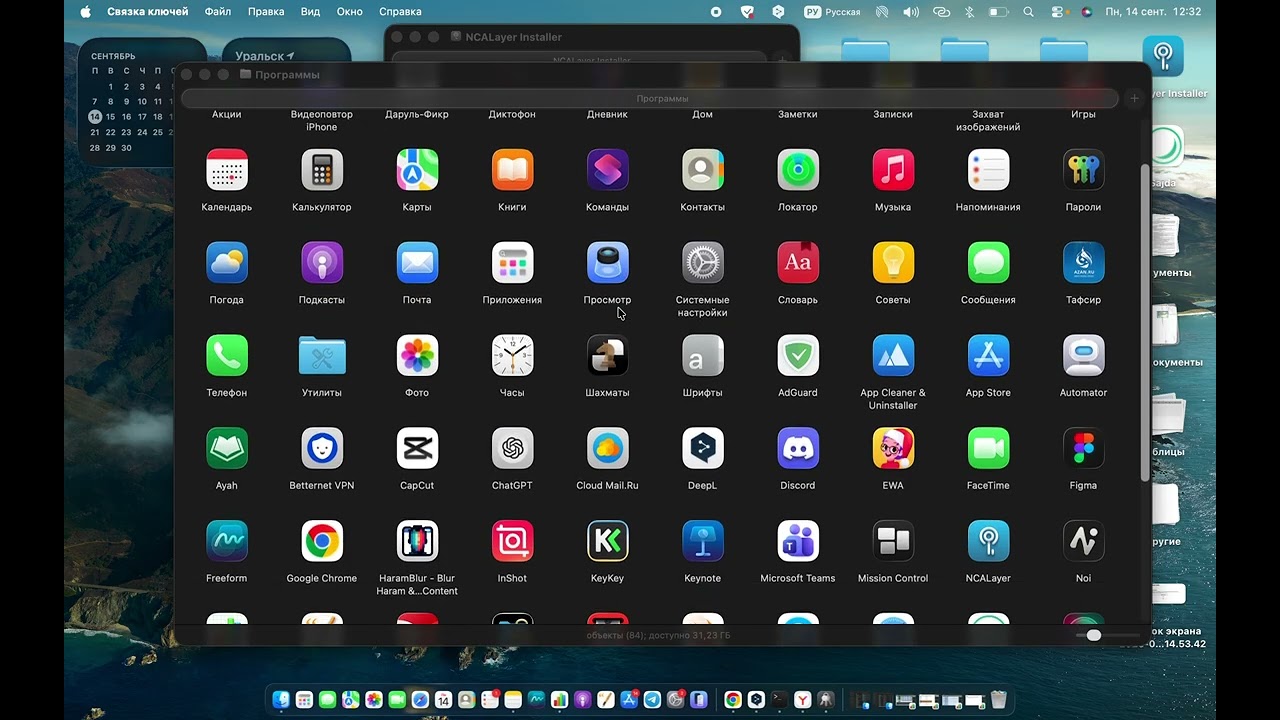
Task: Open the Файл menu
Action: 217,12
